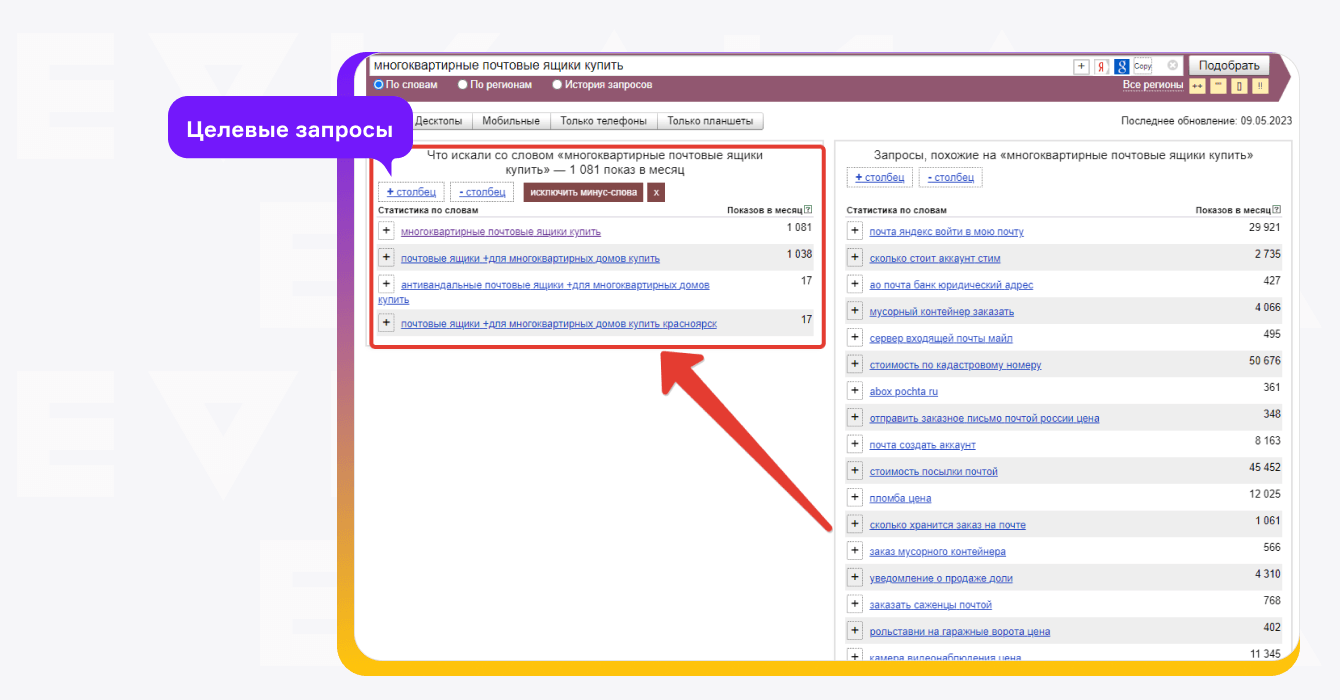Click the red Yandex 'Я' search icon
The image size is (1340, 700).
(x=1101, y=66)
